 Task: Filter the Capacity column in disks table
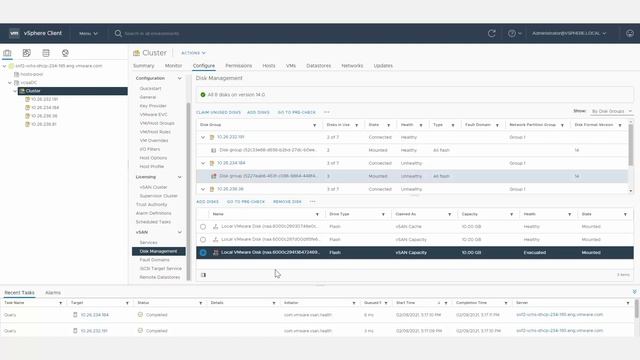click(x=511, y=214)
